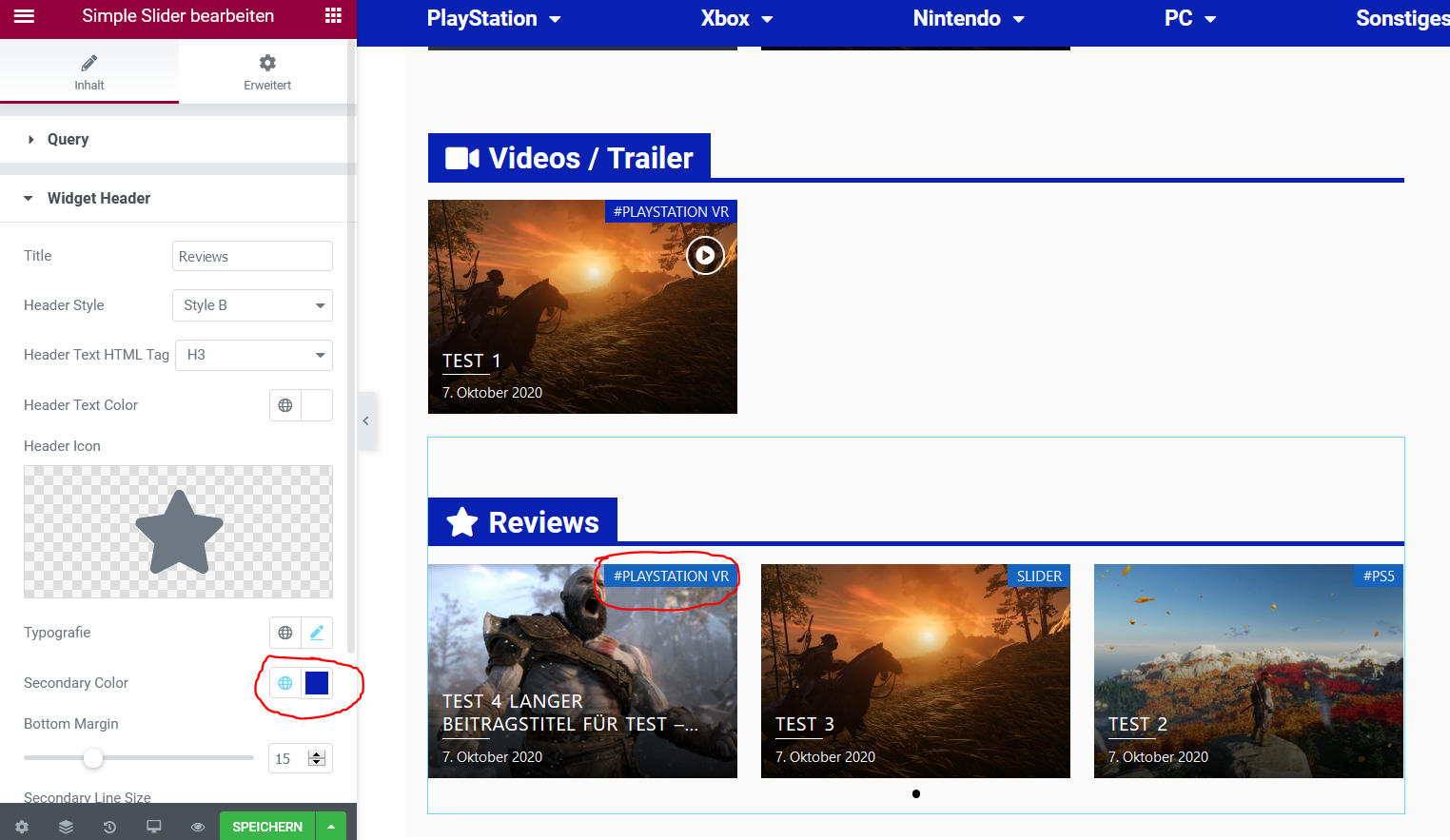
Task: Click the SLIDER tag on TEST 3
Action: (x=1039, y=576)
